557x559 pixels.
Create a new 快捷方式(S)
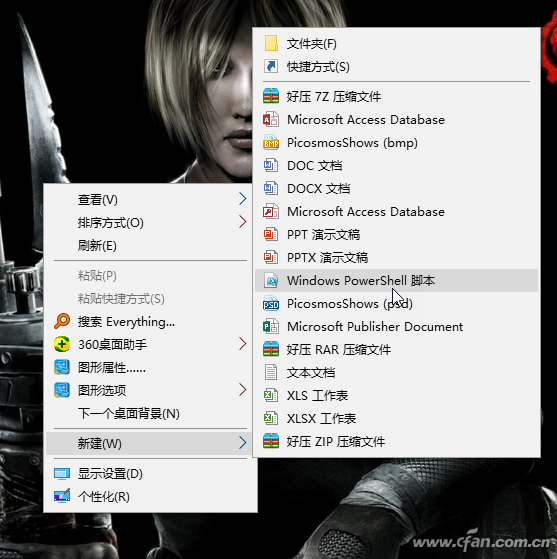(x=397, y=67)
